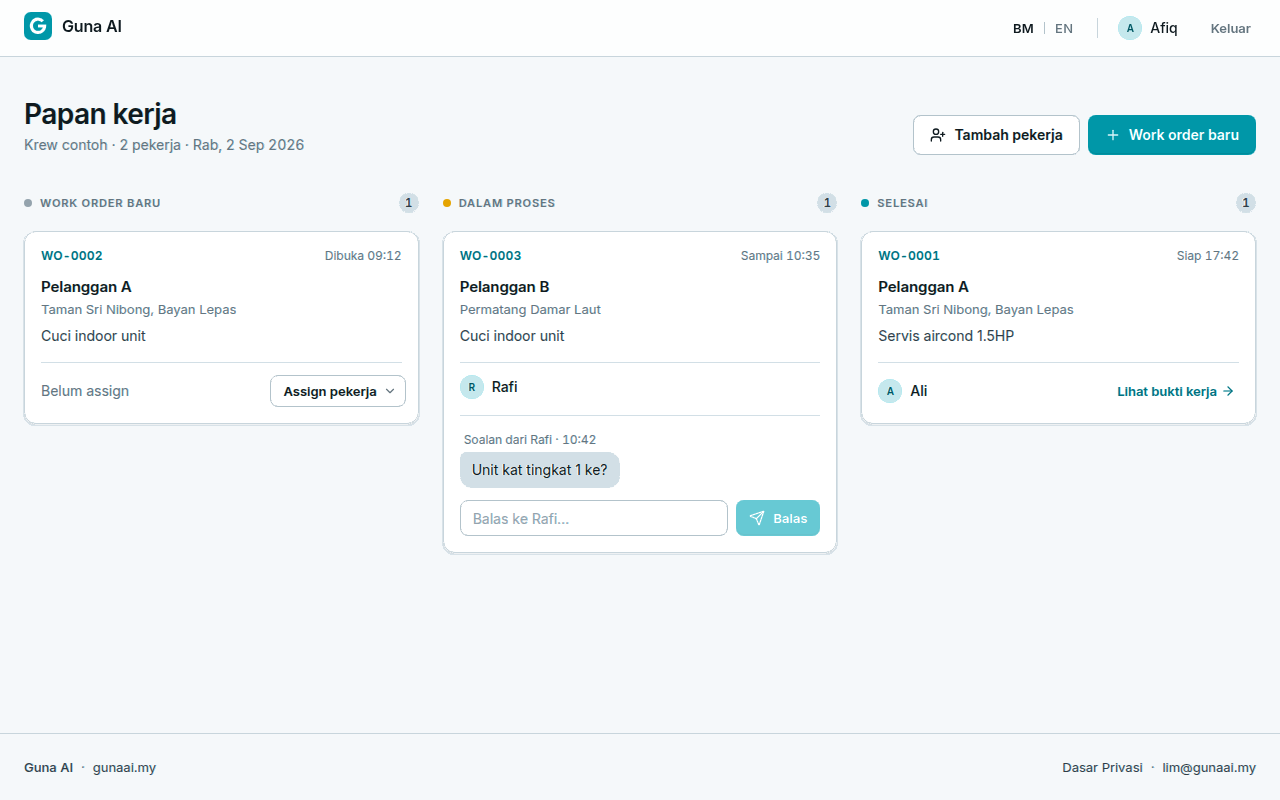Click Servis aircond 1.5HP job description

[946, 336]
